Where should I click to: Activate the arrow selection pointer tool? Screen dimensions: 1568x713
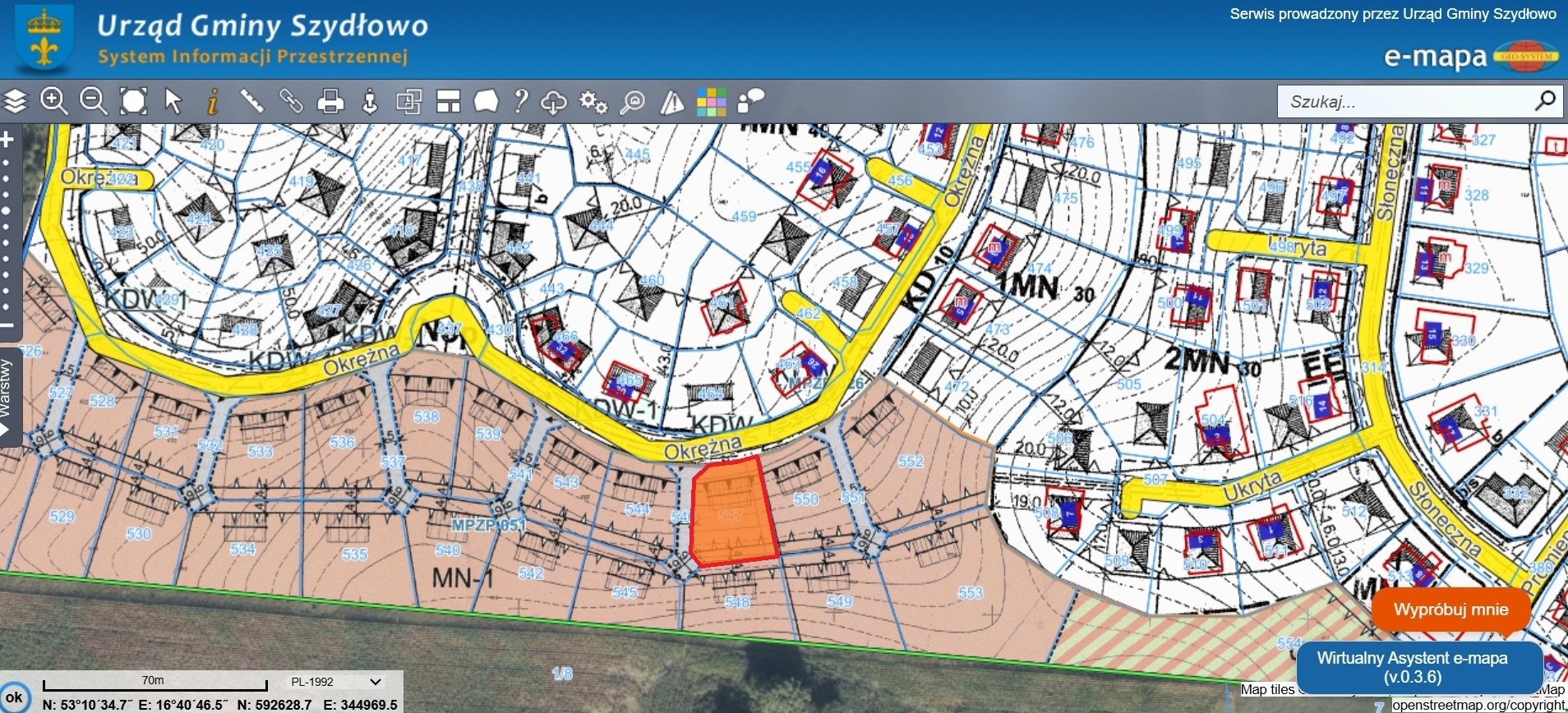tap(173, 102)
